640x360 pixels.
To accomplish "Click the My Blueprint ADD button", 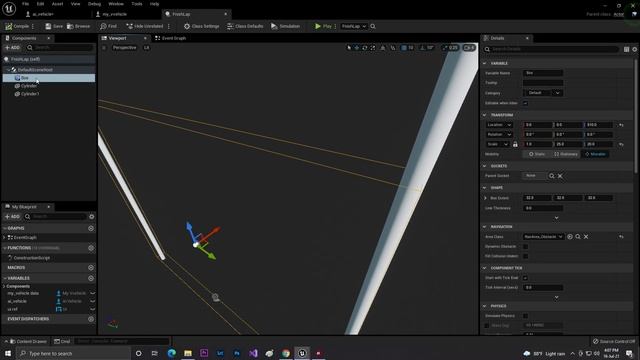I will pos(12,216).
